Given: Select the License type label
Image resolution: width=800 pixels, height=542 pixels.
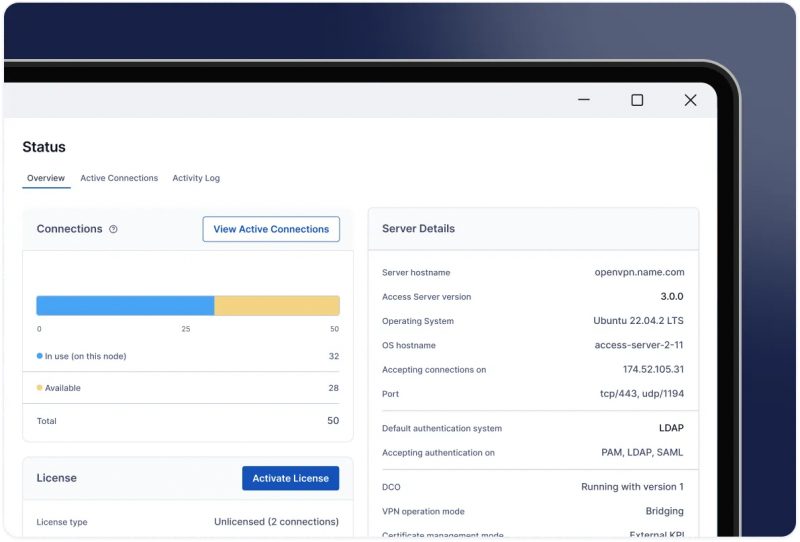Looking at the screenshot, I should 62,522.
